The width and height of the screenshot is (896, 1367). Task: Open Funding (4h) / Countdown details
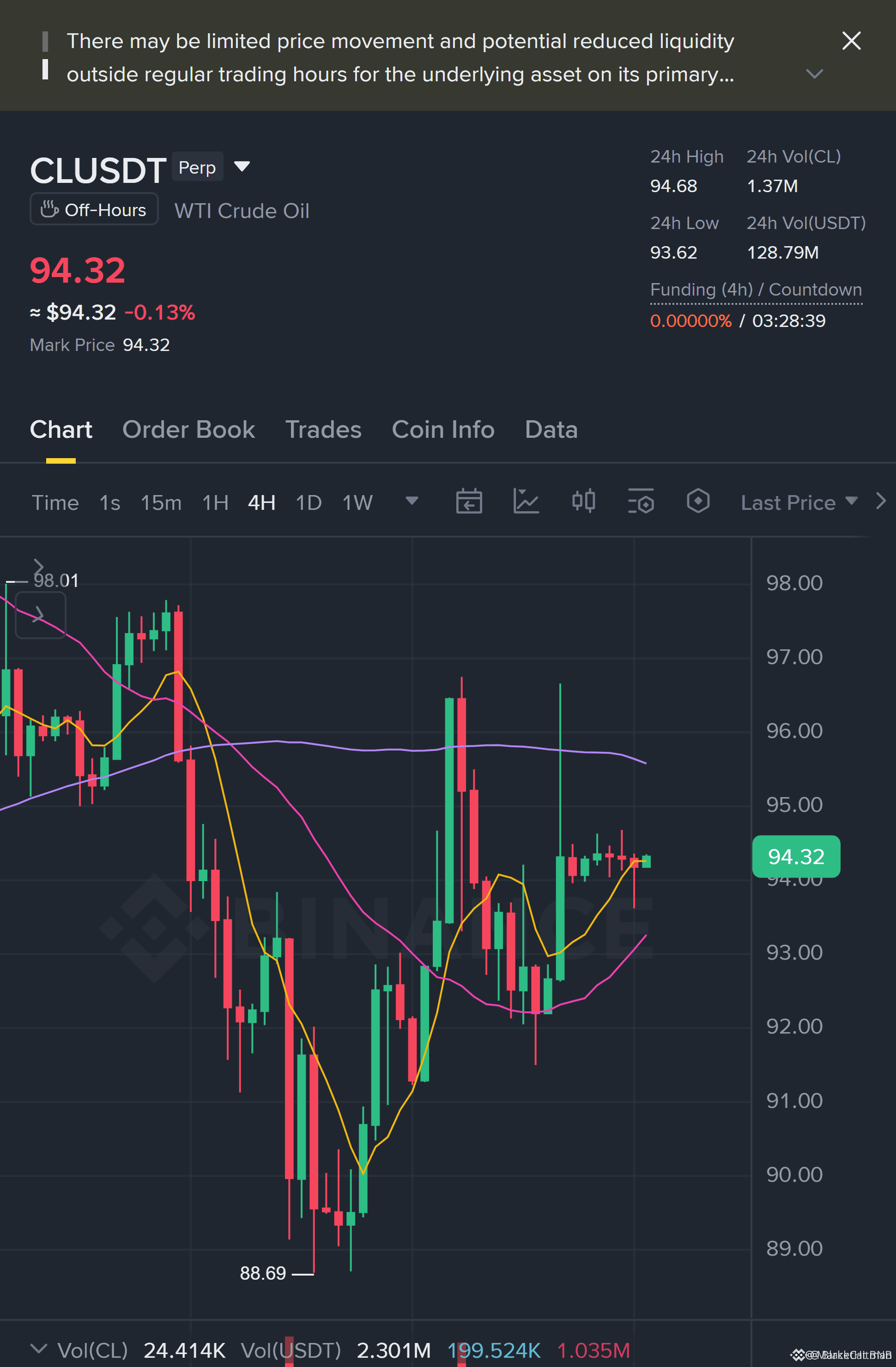pyautogui.click(x=756, y=290)
